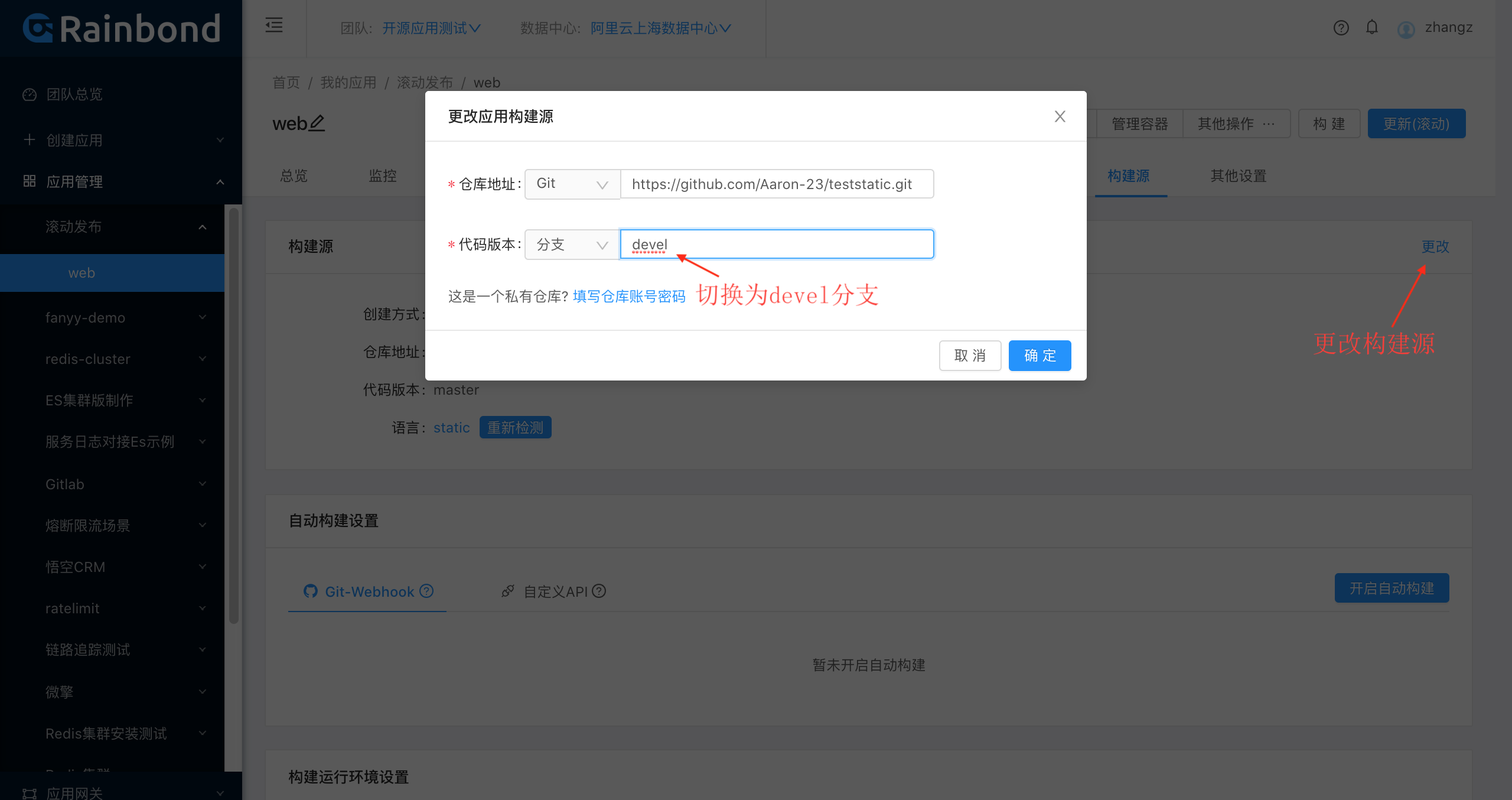
Task: Click the 开启自动构建 button
Action: (x=1392, y=588)
